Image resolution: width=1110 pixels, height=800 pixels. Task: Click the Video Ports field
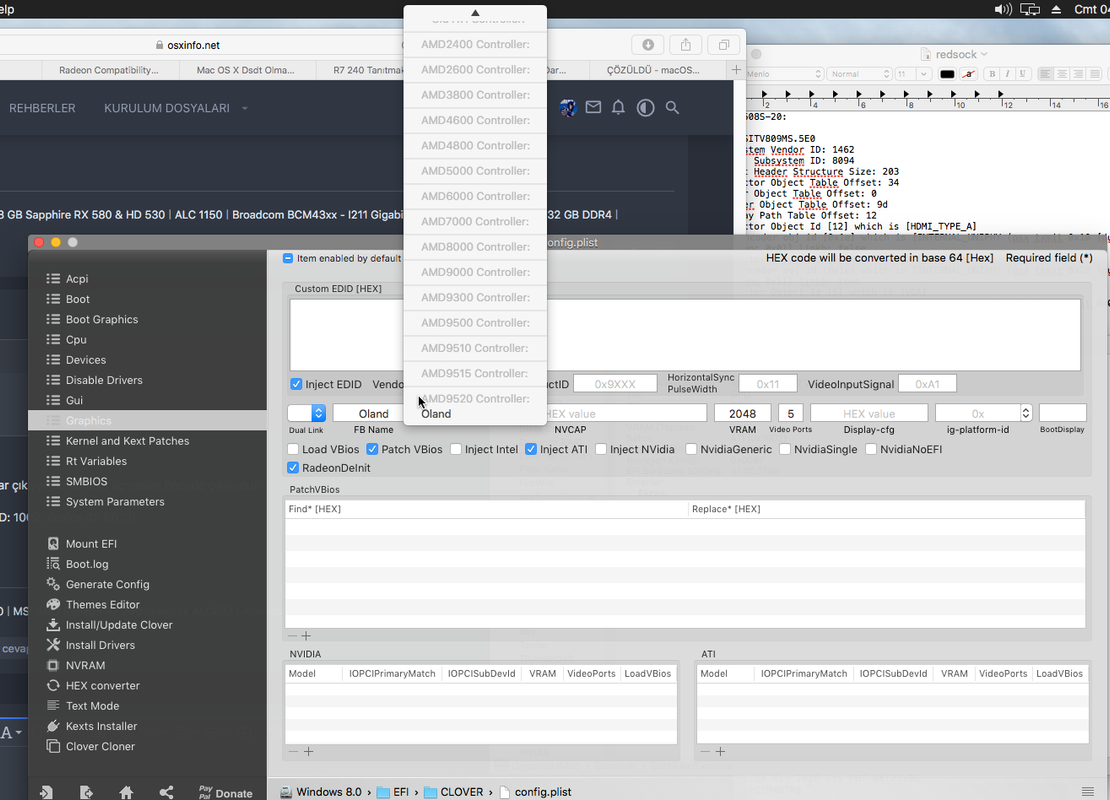point(790,413)
